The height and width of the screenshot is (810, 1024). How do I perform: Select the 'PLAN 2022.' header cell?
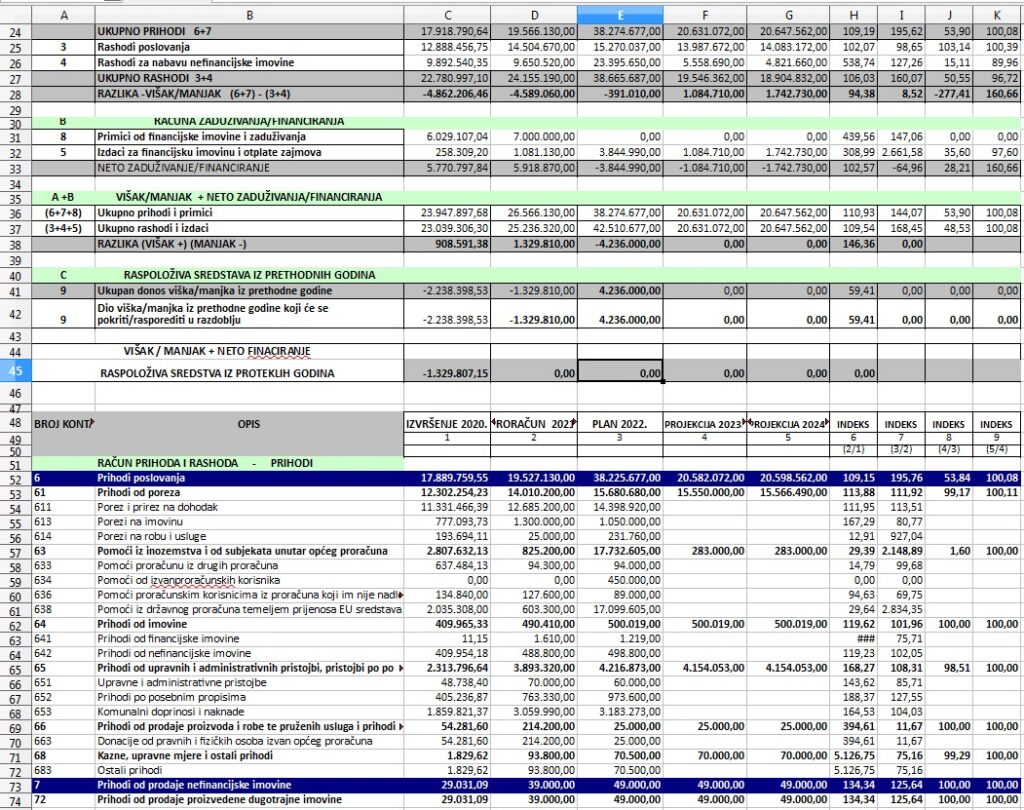click(x=620, y=423)
